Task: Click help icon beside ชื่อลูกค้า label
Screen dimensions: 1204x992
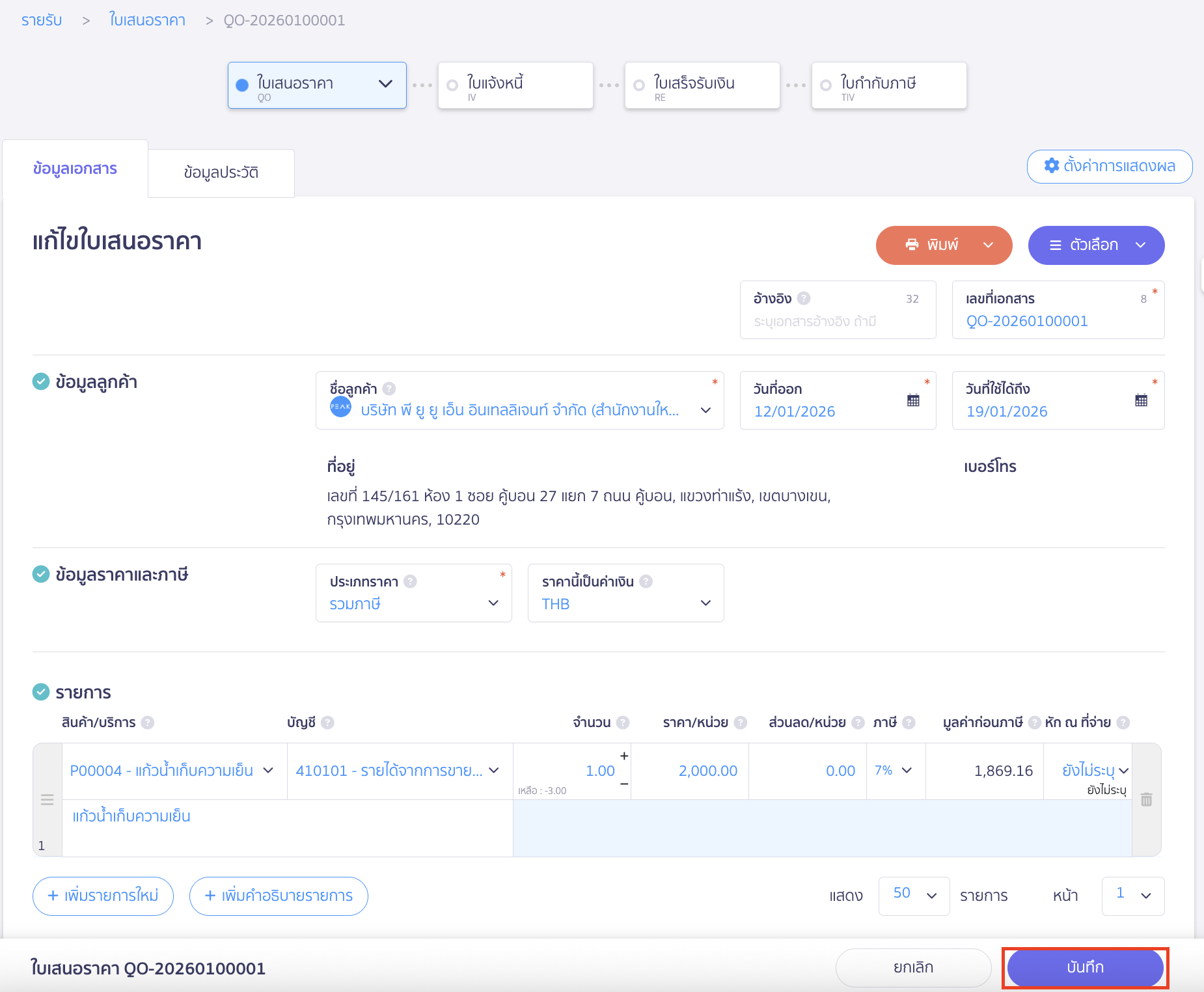Action: click(x=389, y=389)
